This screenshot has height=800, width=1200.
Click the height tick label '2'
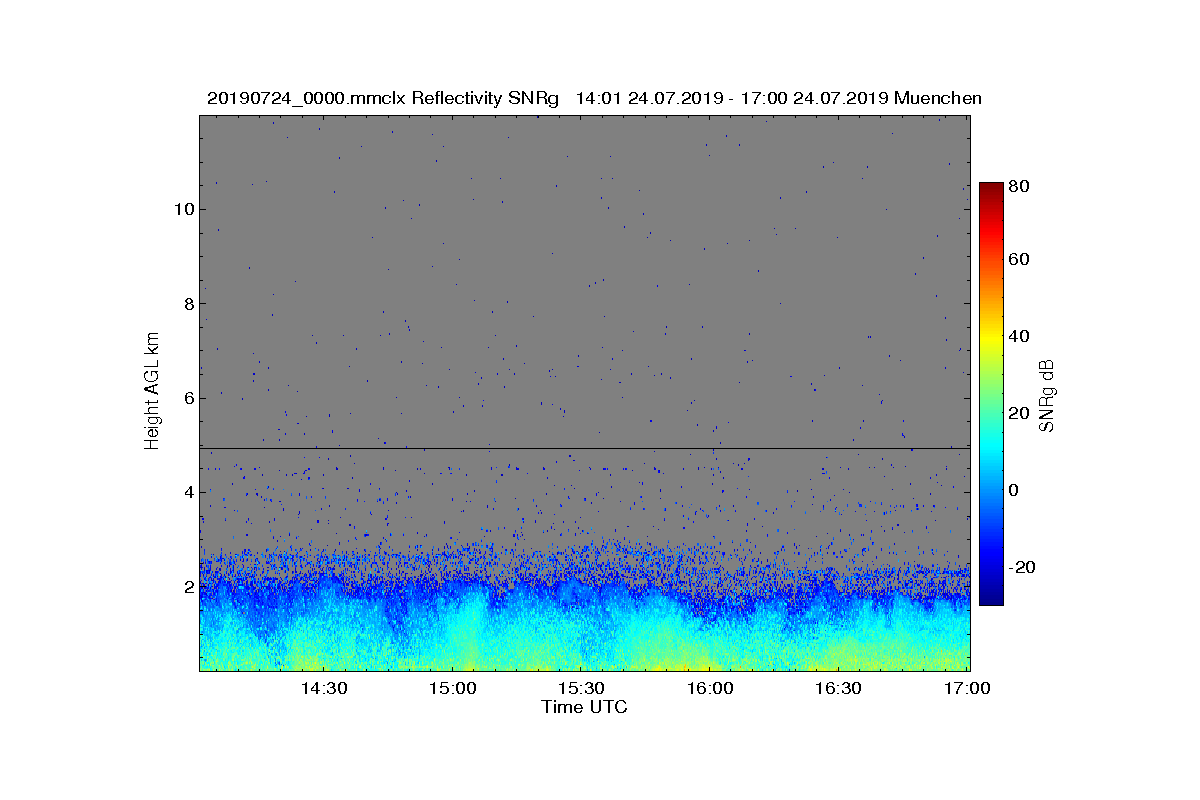point(188,587)
